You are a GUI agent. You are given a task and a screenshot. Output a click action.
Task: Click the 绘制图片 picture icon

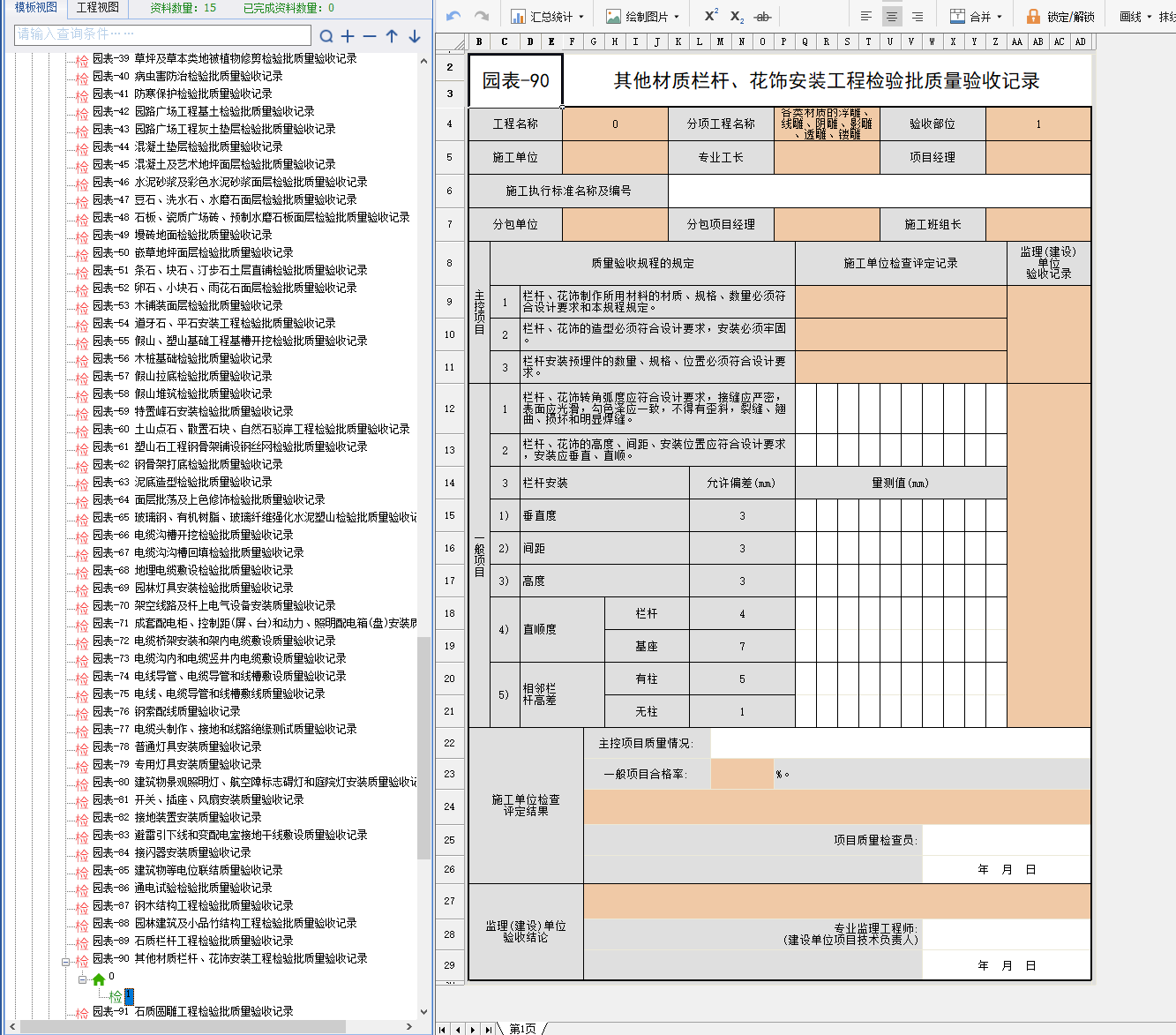[613, 16]
